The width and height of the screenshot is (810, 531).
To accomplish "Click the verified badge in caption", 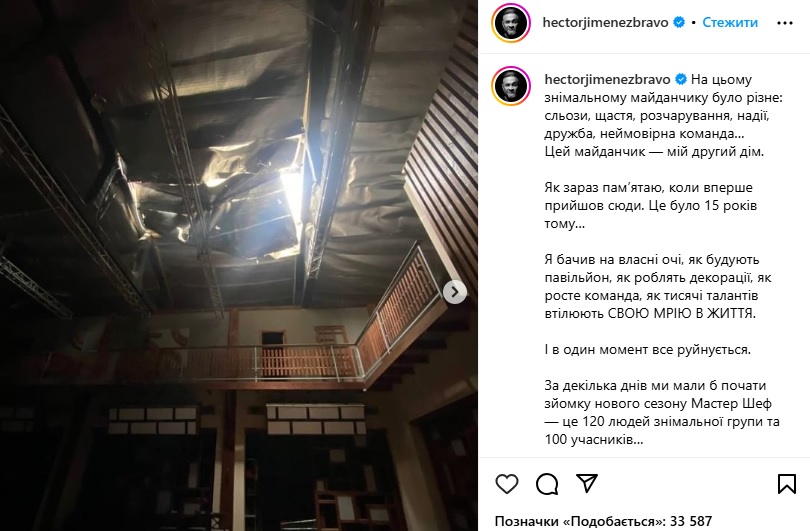I will pos(681,80).
